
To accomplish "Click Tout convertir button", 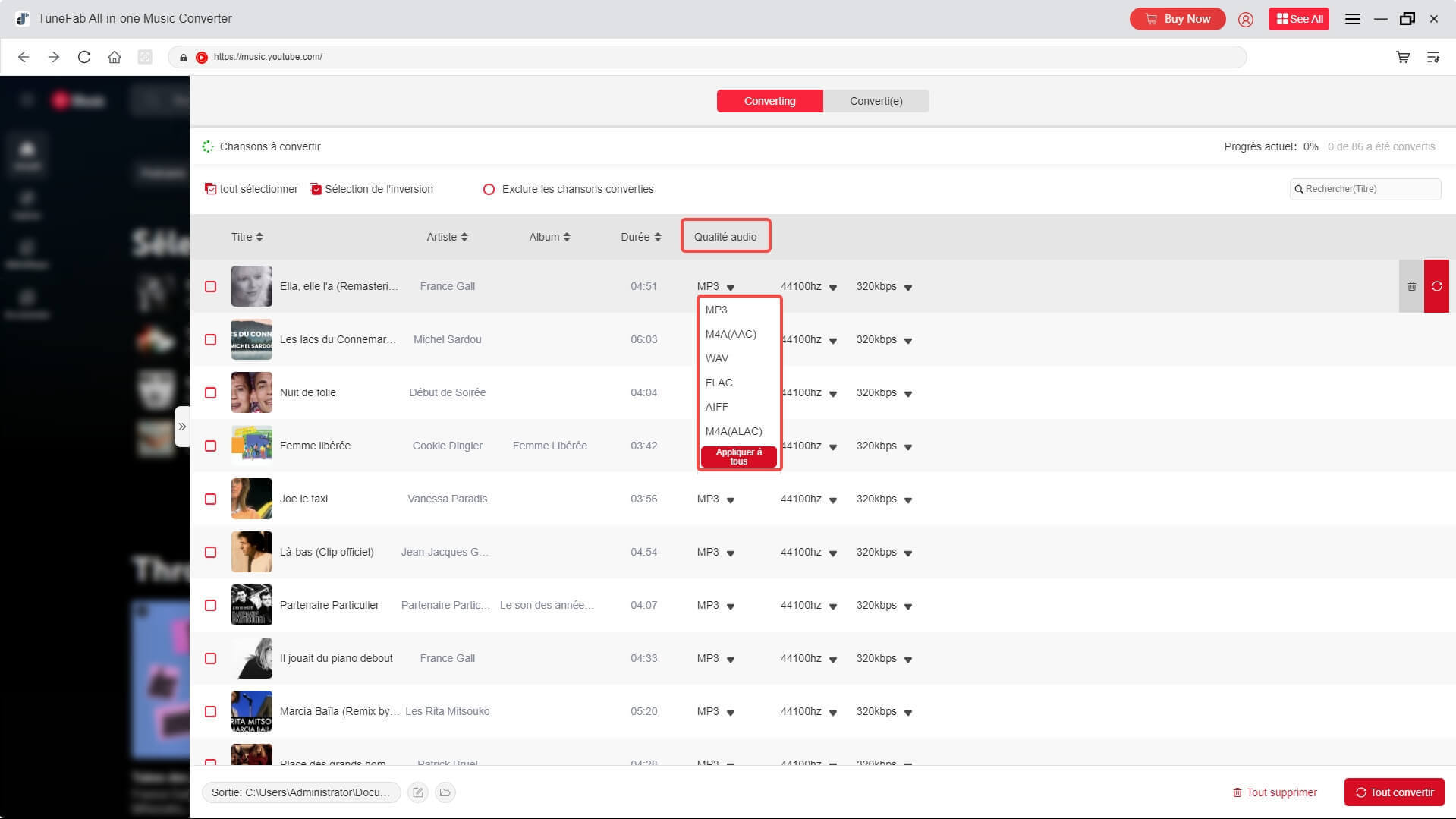I will (x=1394, y=792).
